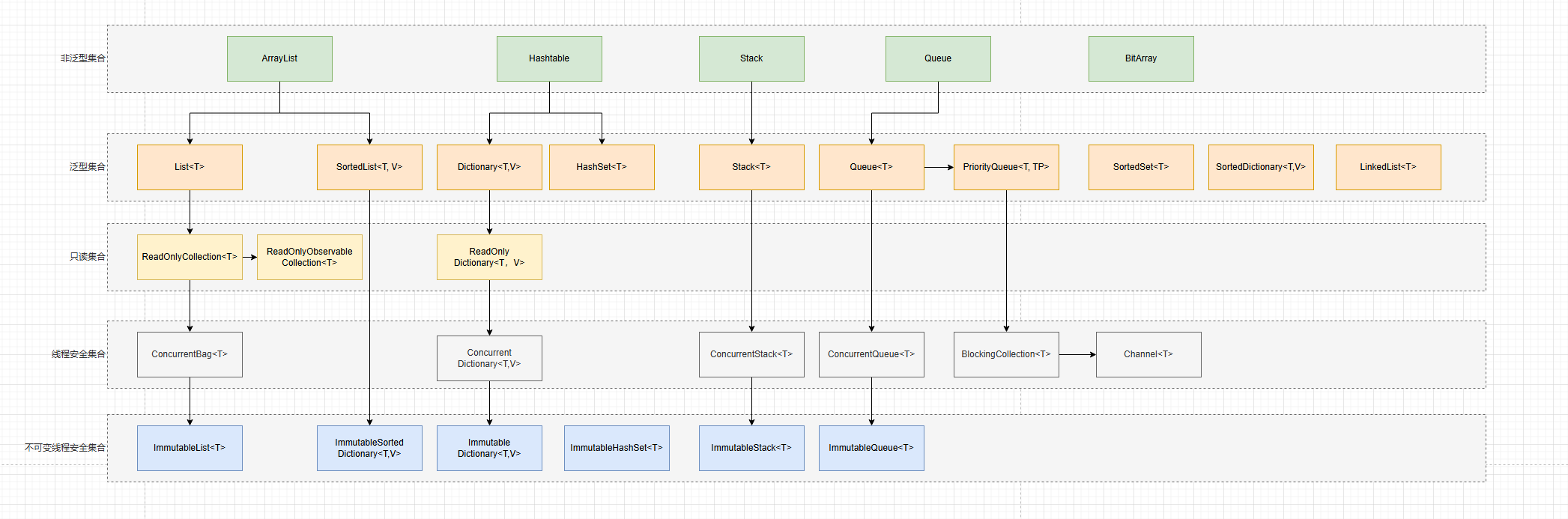Select the ArrayList node
Screen dimensions: 1568x519
[x=279, y=58]
